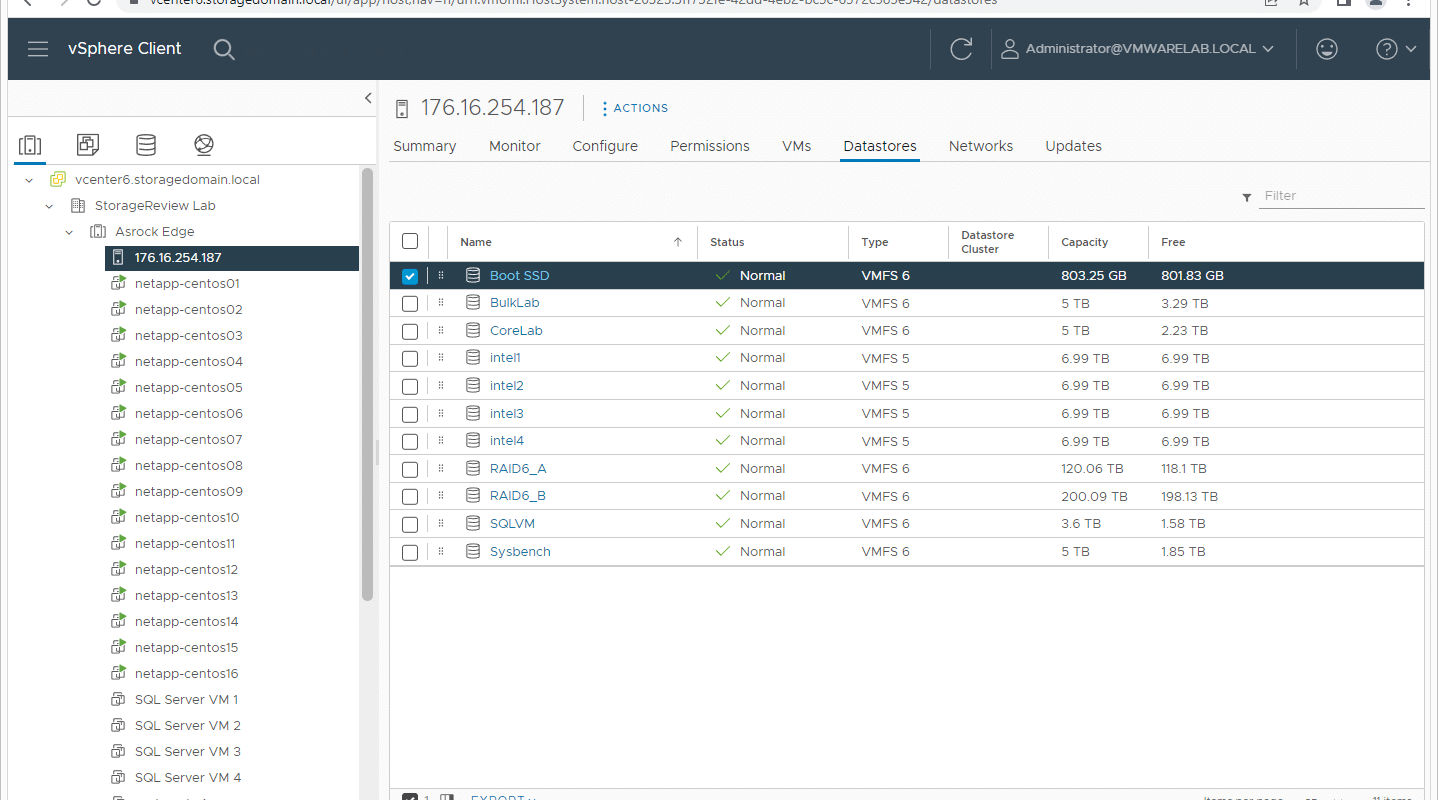Open the ACTIONS menu for the host
1438x800 pixels.
point(635,108)
